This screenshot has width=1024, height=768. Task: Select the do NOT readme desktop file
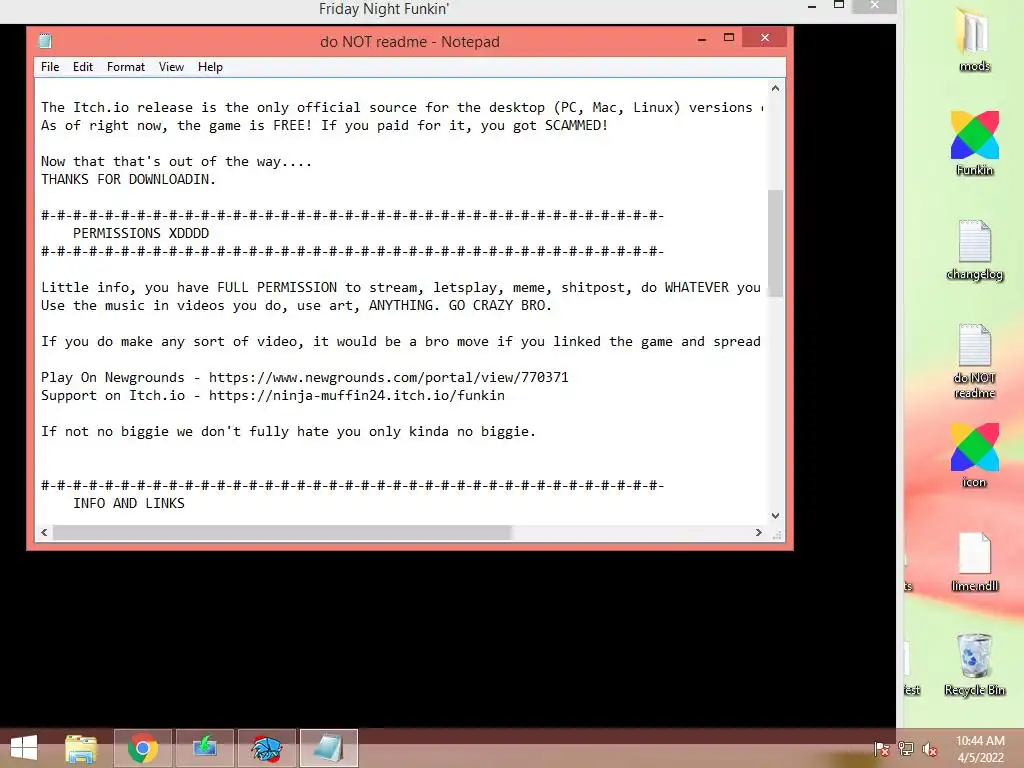974,361
